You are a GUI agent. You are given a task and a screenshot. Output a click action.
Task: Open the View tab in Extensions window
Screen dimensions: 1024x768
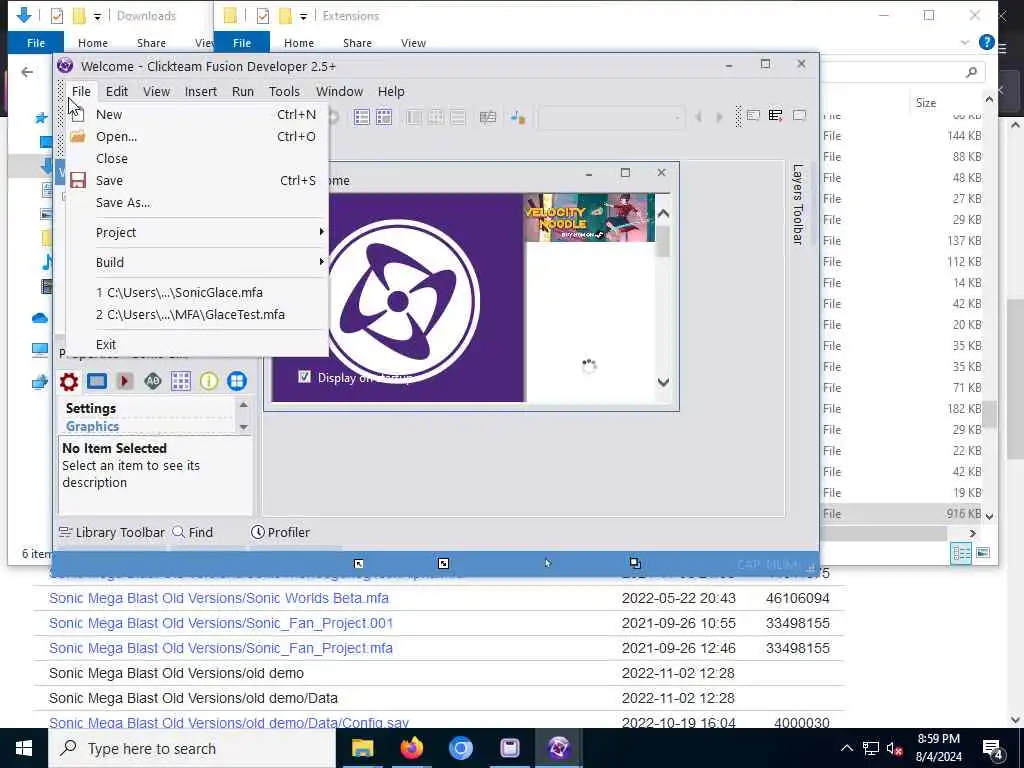(x=413, y=43)
